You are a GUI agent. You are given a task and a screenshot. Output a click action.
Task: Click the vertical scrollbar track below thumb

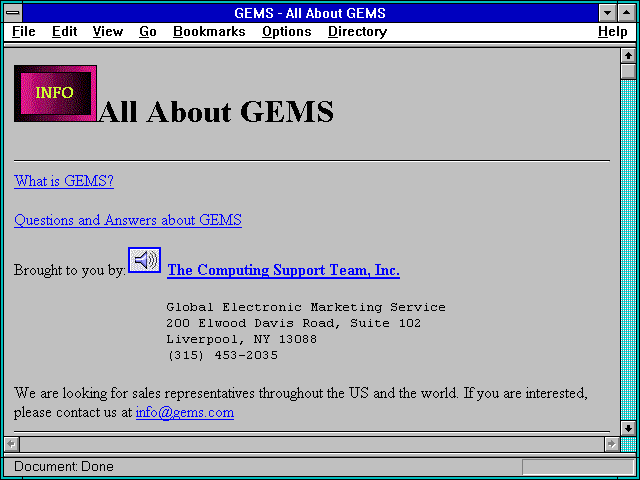point(628,250)
